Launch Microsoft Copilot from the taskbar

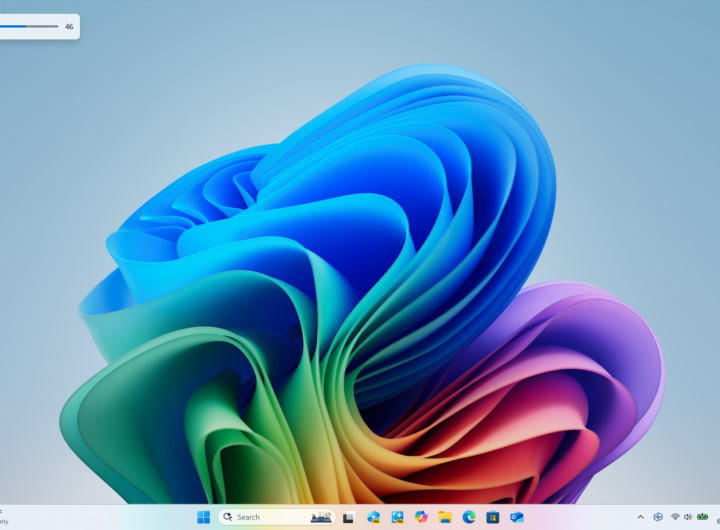(421, 517)
